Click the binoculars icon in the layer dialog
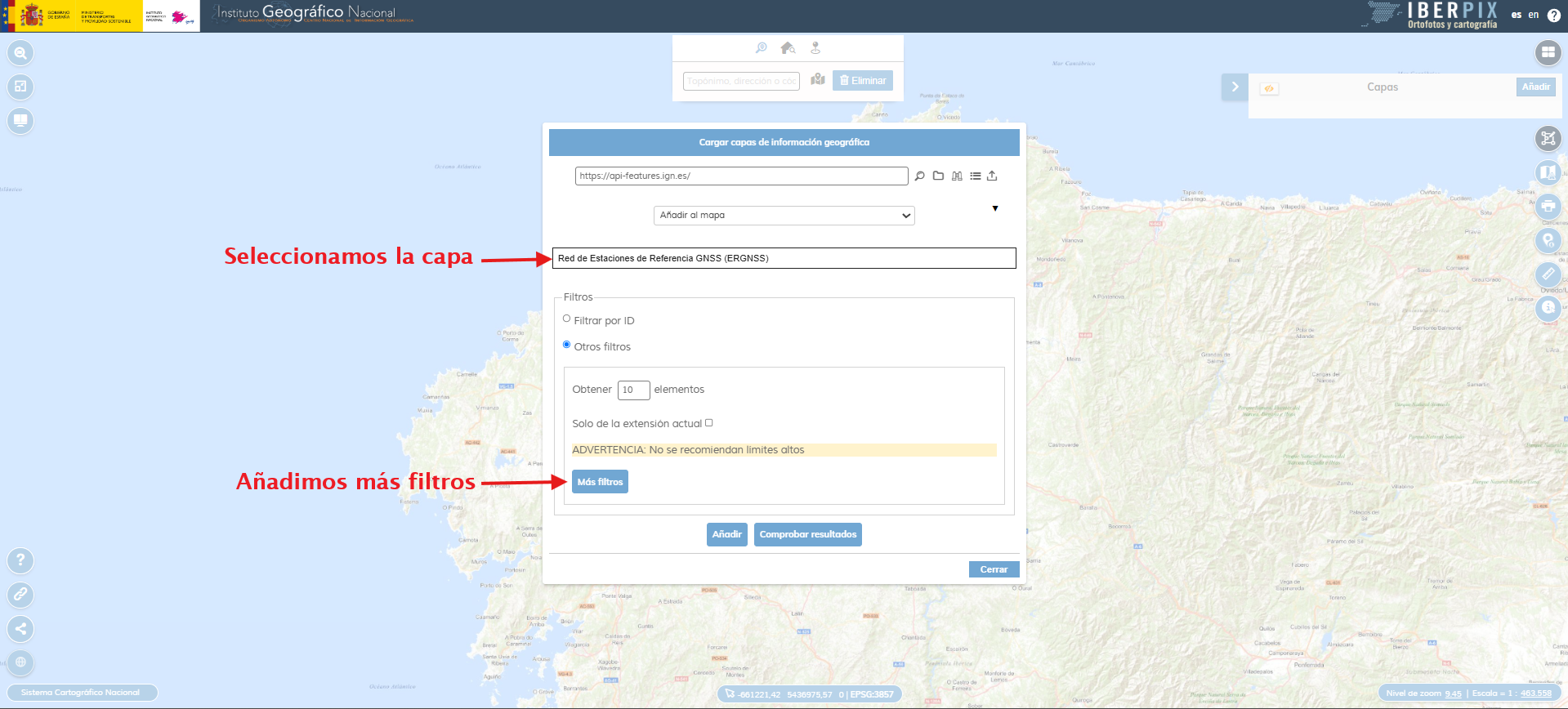Image resolution: width=1568 pixels, height=709 pixels. (957, 176)
